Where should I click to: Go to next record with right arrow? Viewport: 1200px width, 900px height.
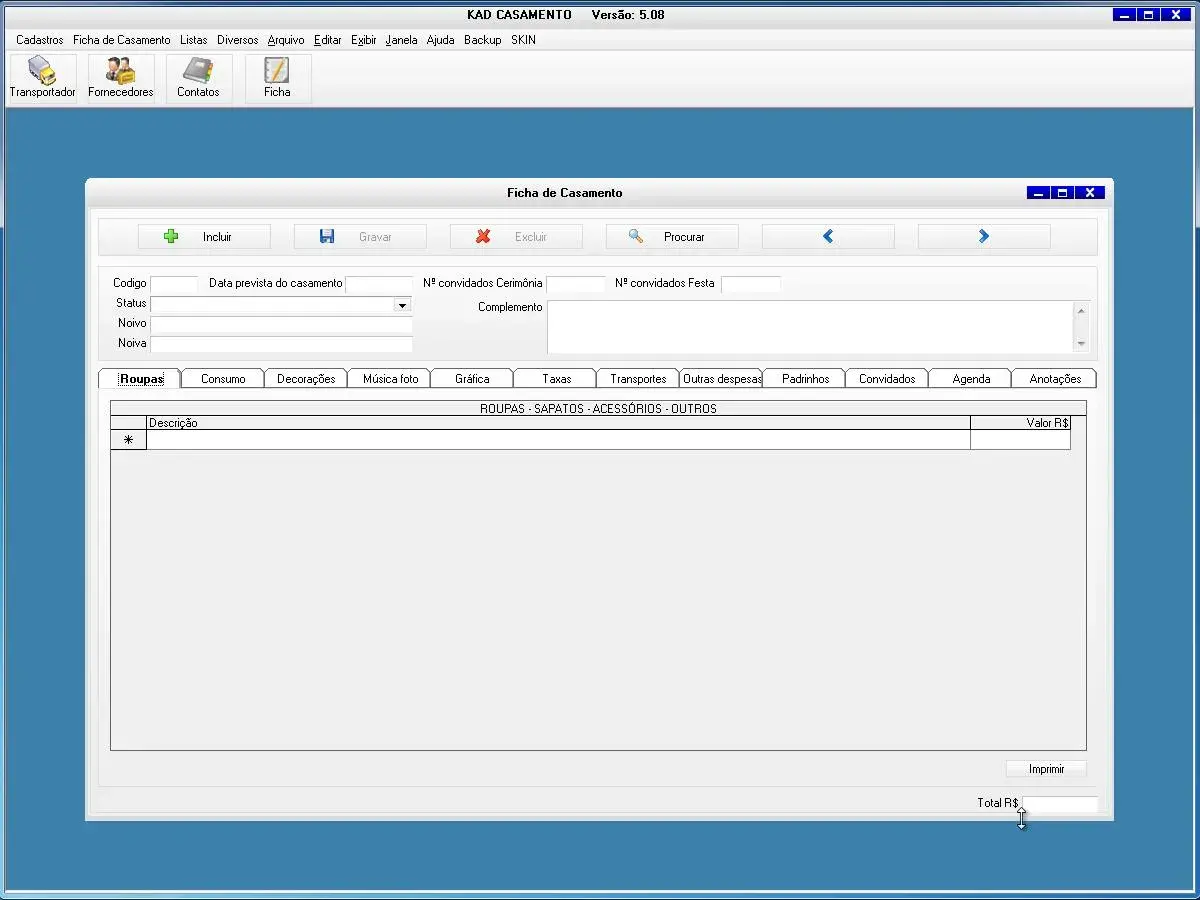984,237
